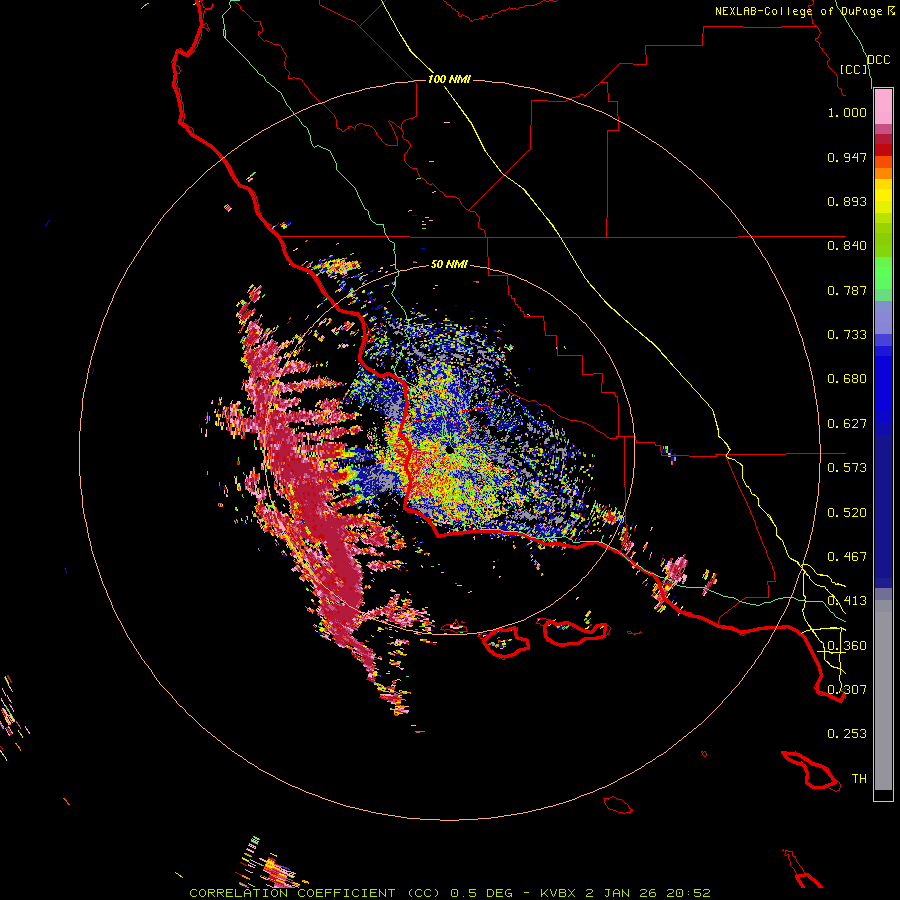Click the black radar site dot at center
900x900 pixels.
click(450, 451)
